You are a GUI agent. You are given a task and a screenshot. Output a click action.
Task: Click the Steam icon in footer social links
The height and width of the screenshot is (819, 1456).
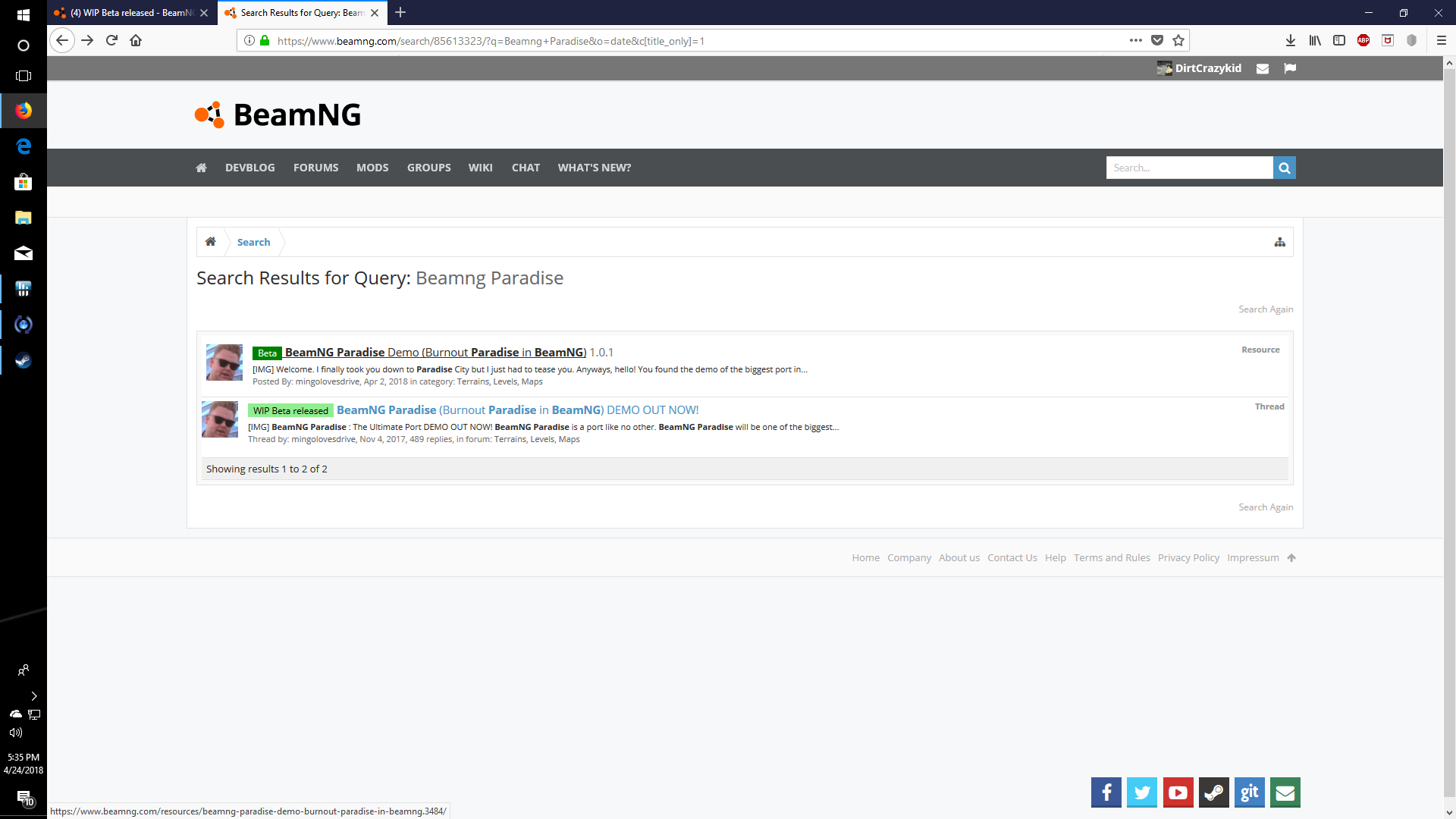point(1213,792)
